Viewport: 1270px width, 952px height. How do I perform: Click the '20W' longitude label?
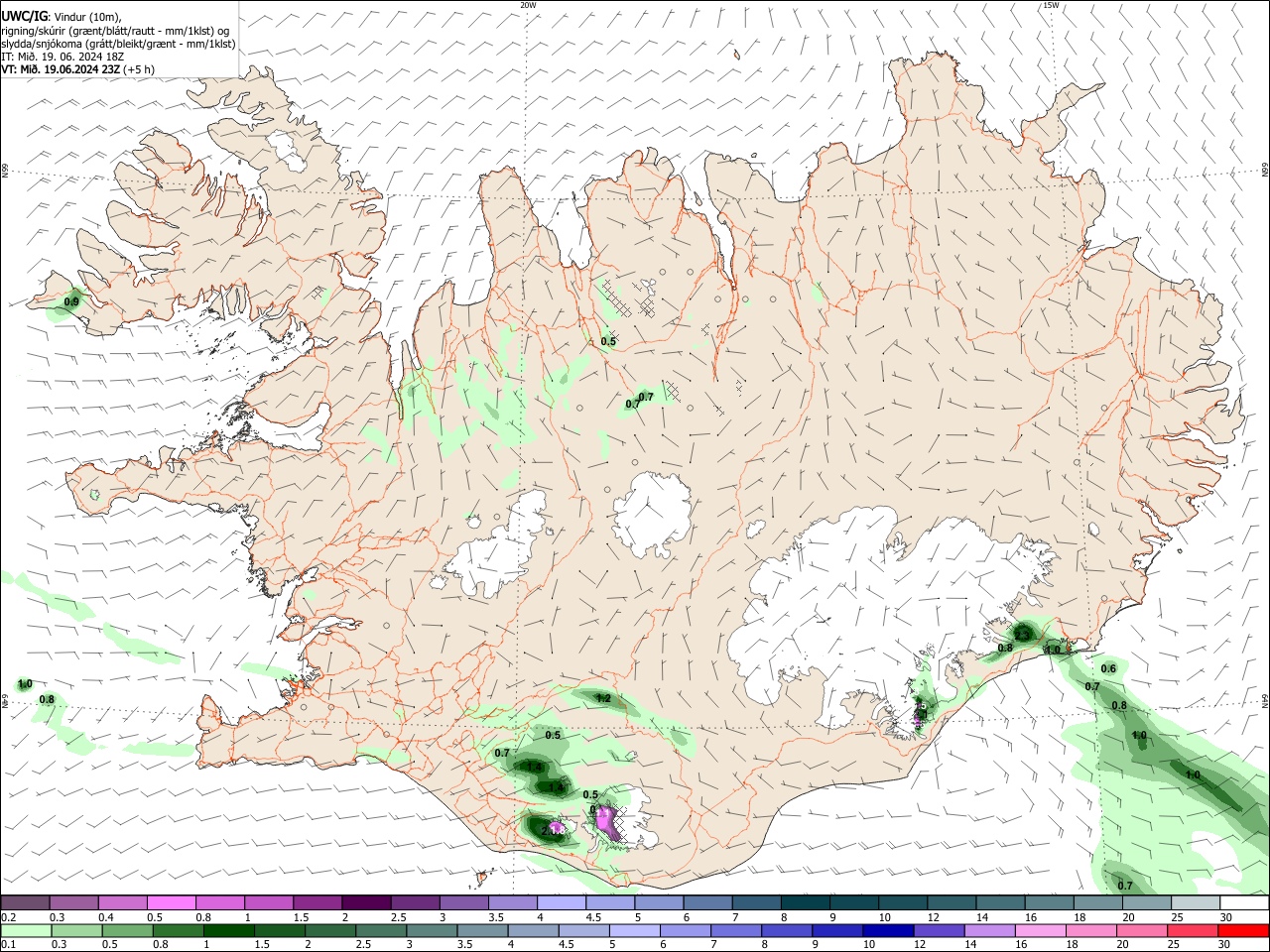click(x=528, y=5)
